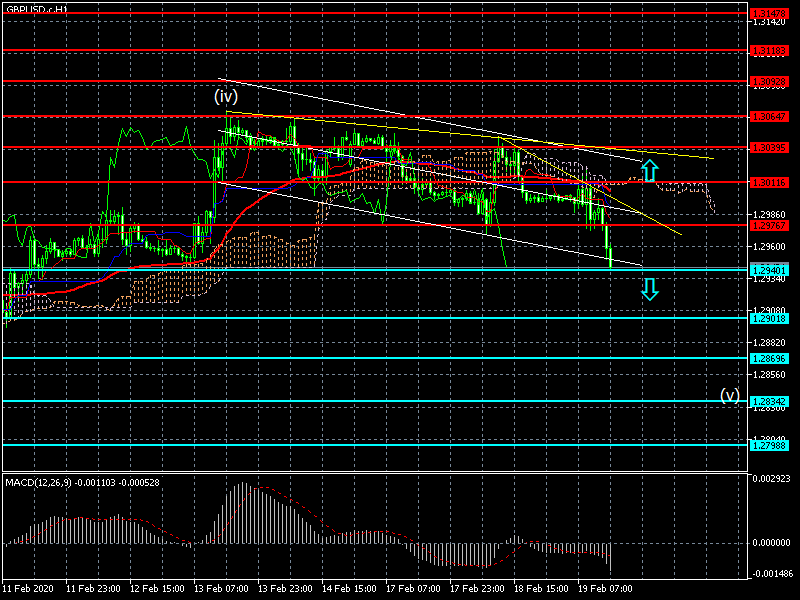
Task: Click the GBPUSD.c,H1 chart title
Action: pos(38,8)
